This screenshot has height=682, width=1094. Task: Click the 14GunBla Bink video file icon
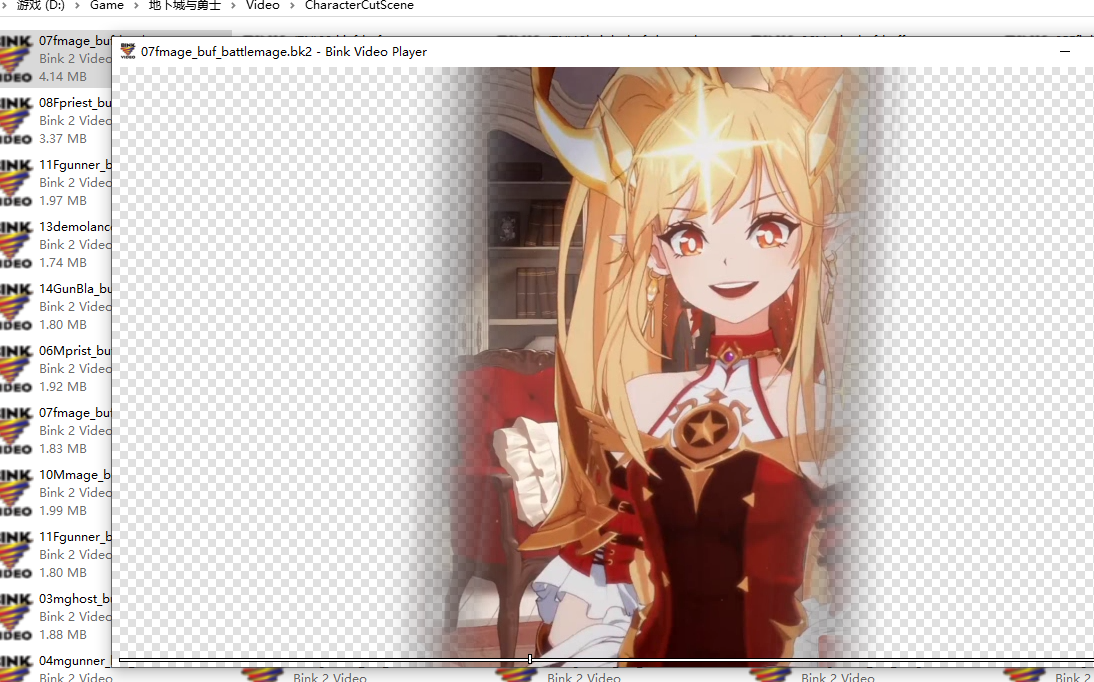coord(16,306)
